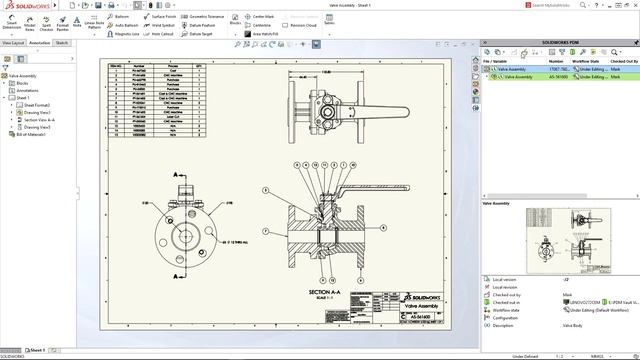The height and width of the screenshot is (360, 640).
Task: Click the Save icon in the title bar
Action: click(x=98, y=5)
